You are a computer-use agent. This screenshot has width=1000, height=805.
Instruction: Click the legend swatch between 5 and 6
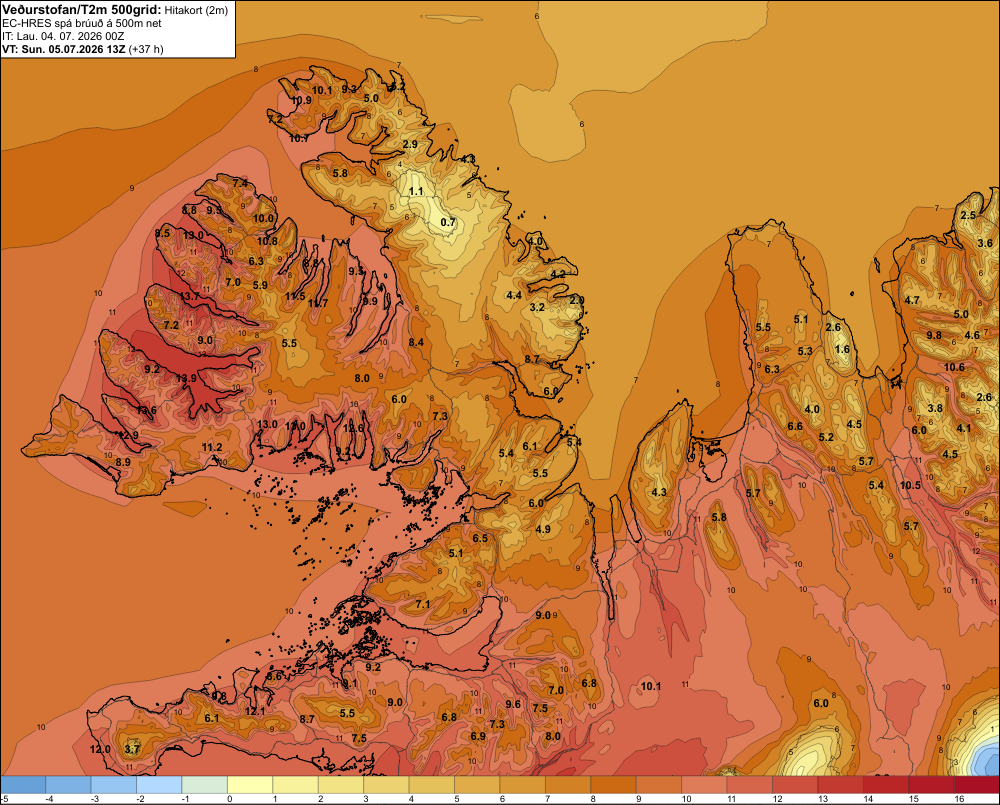477,785
